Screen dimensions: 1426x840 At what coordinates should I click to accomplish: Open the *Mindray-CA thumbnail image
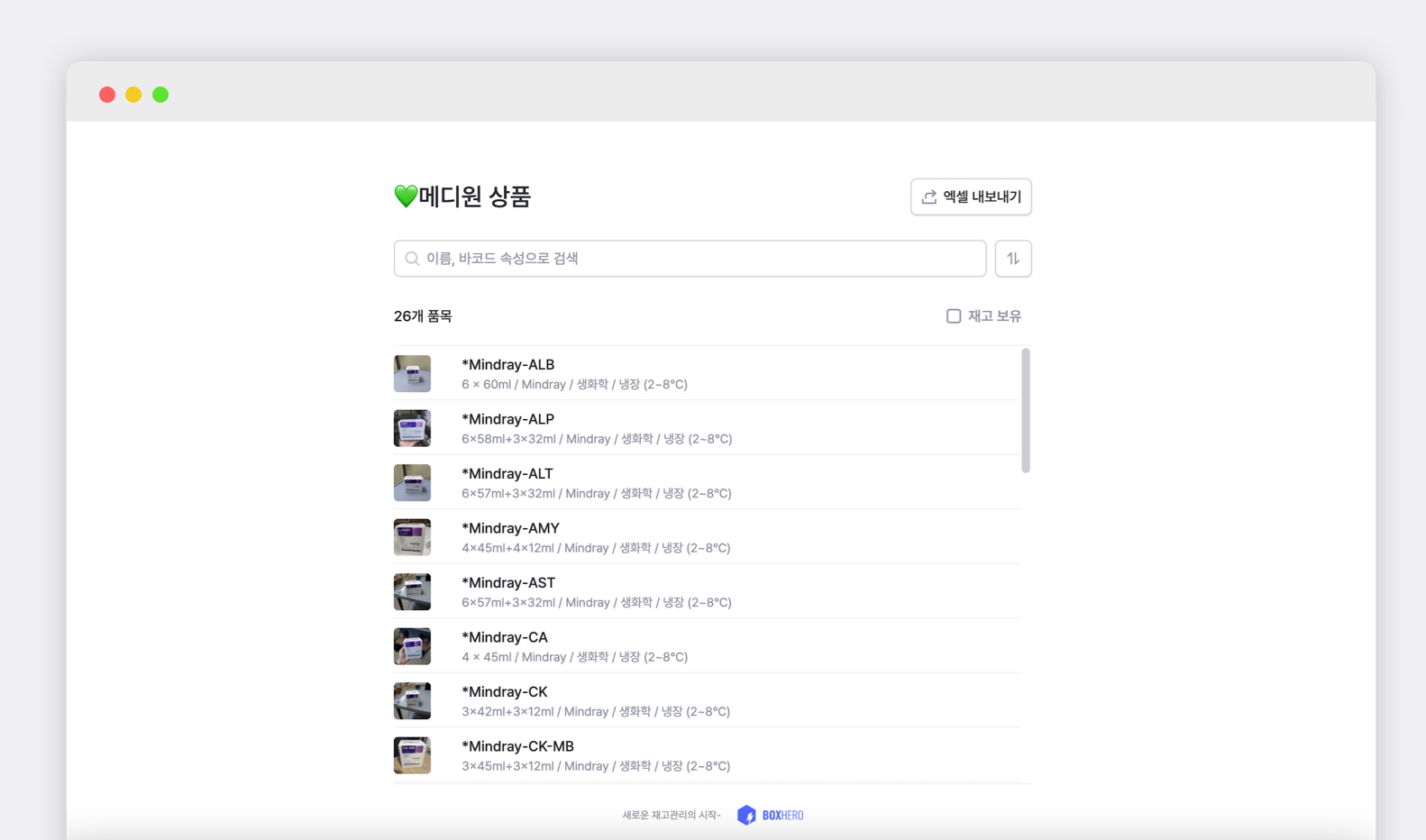[x=412, y=646]
